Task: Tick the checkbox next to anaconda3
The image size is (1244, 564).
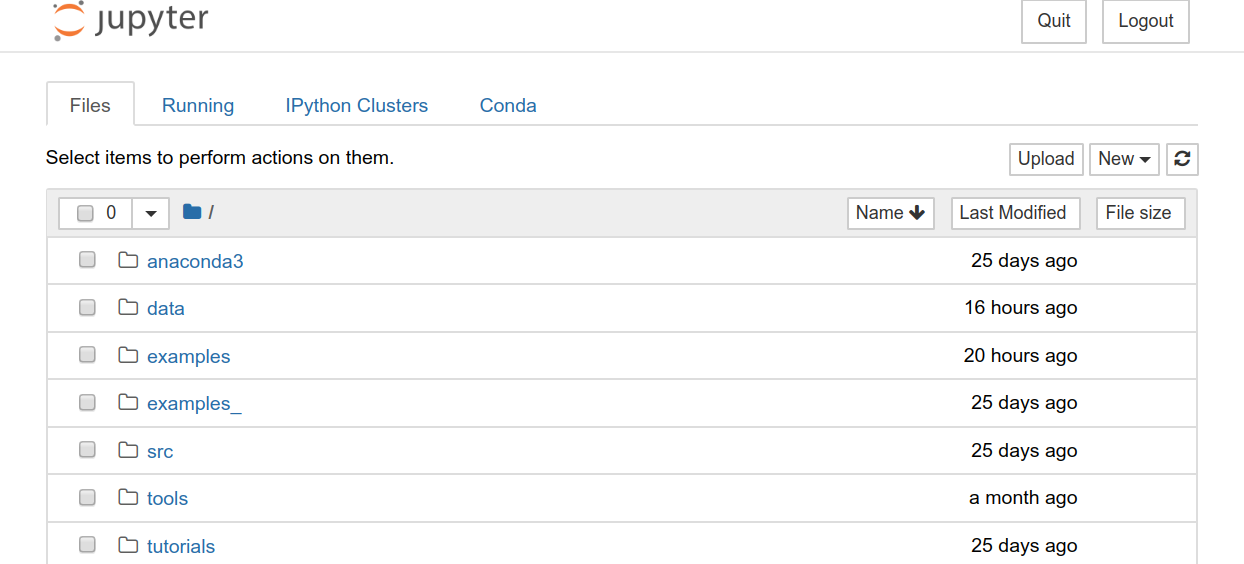Action: [x=87, y=260]
